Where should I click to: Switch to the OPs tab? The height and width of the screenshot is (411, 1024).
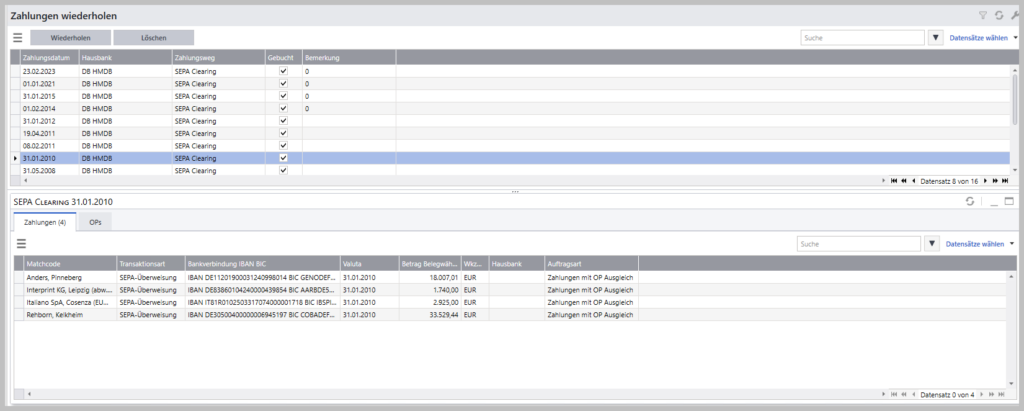click(95, 223)
